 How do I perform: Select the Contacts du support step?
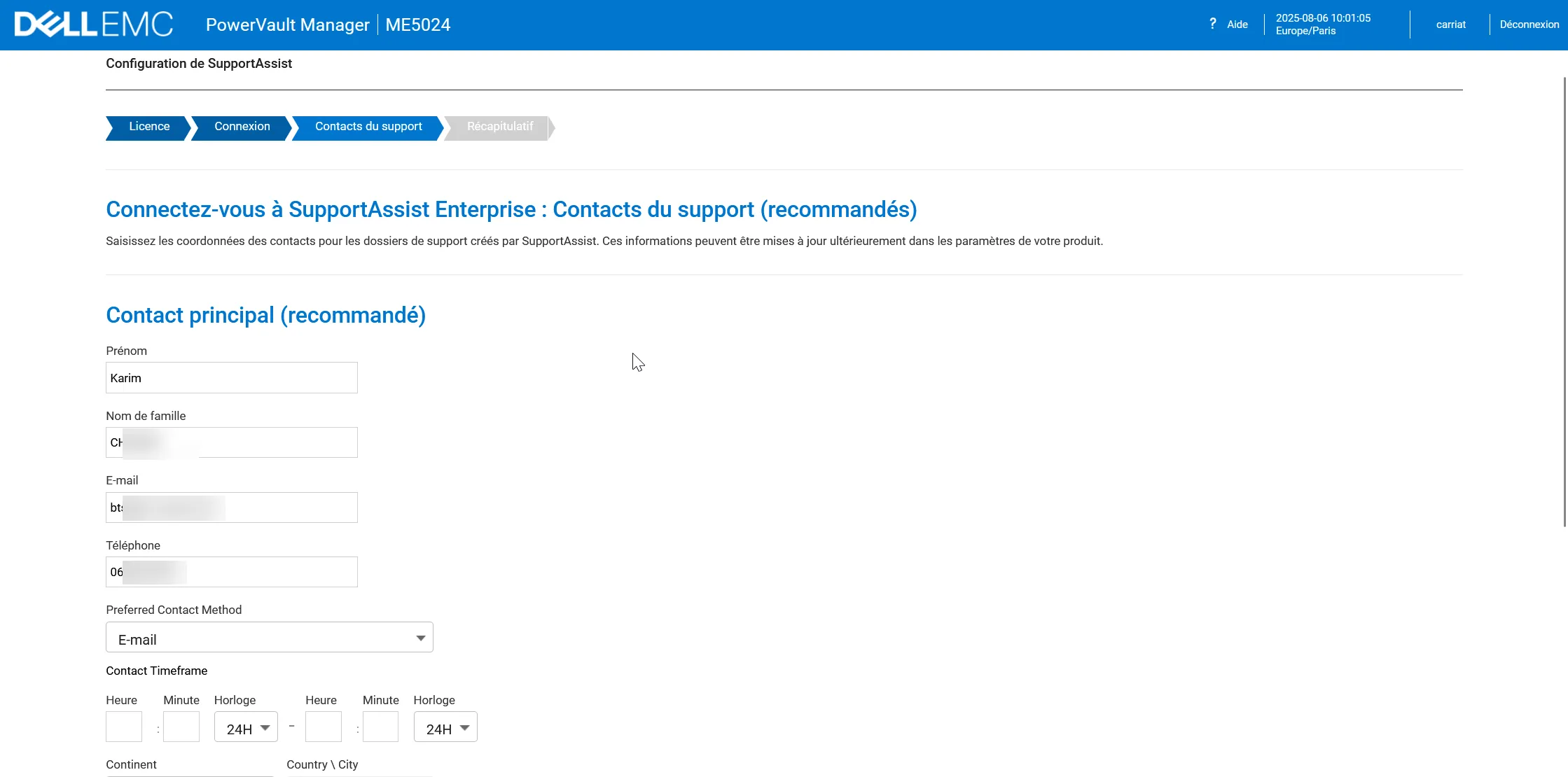point(368,127)
